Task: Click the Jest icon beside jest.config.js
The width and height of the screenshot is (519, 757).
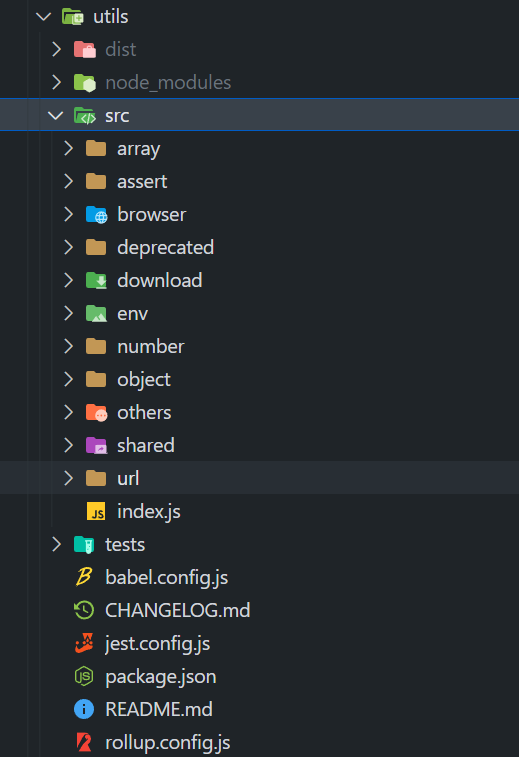Action: pyautogui.click(x=84, y=643)
